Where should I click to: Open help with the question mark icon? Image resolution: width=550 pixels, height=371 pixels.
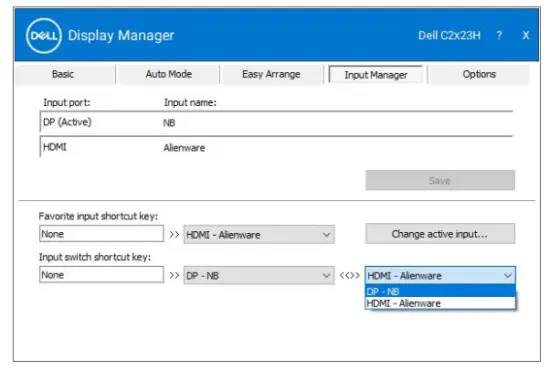click(499, 35)
